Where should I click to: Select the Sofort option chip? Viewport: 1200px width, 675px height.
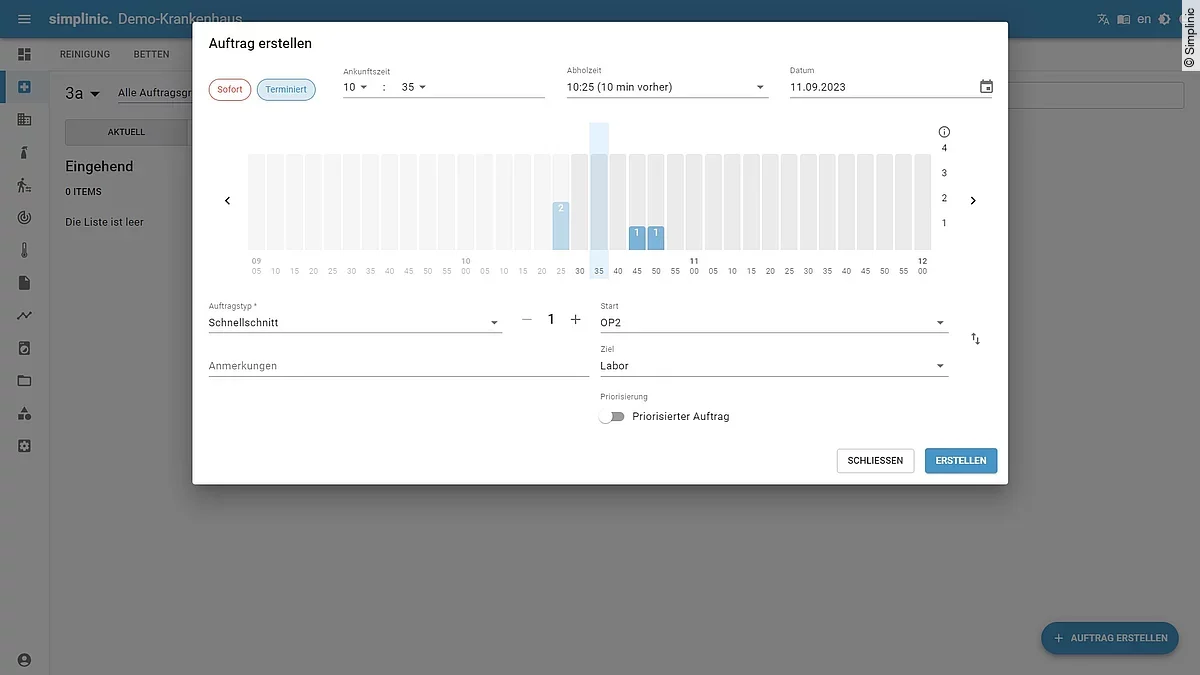click(x=230, y=90)
